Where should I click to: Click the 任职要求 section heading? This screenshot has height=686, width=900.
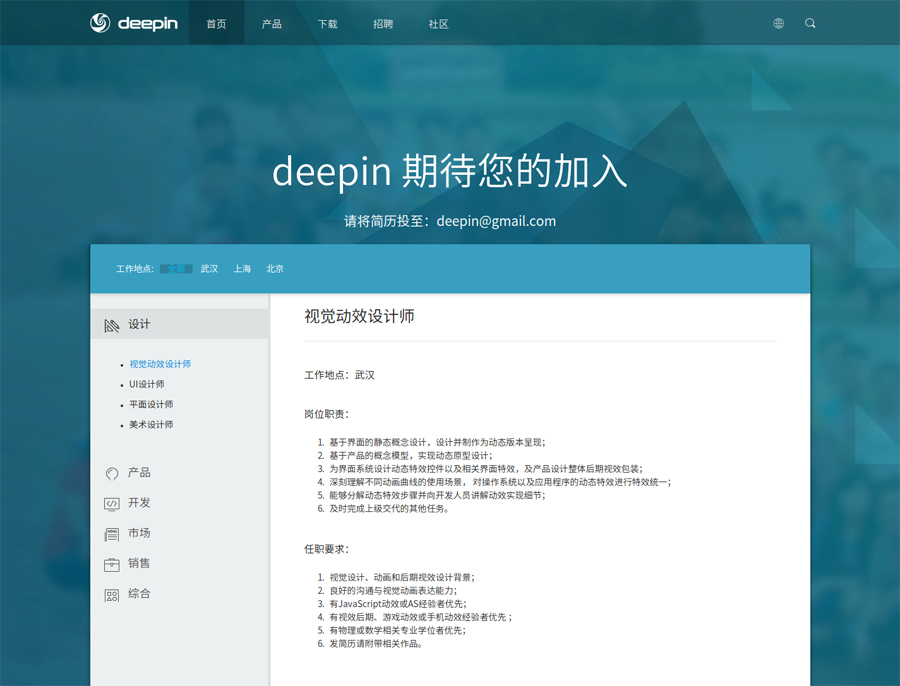click(327, 549)
